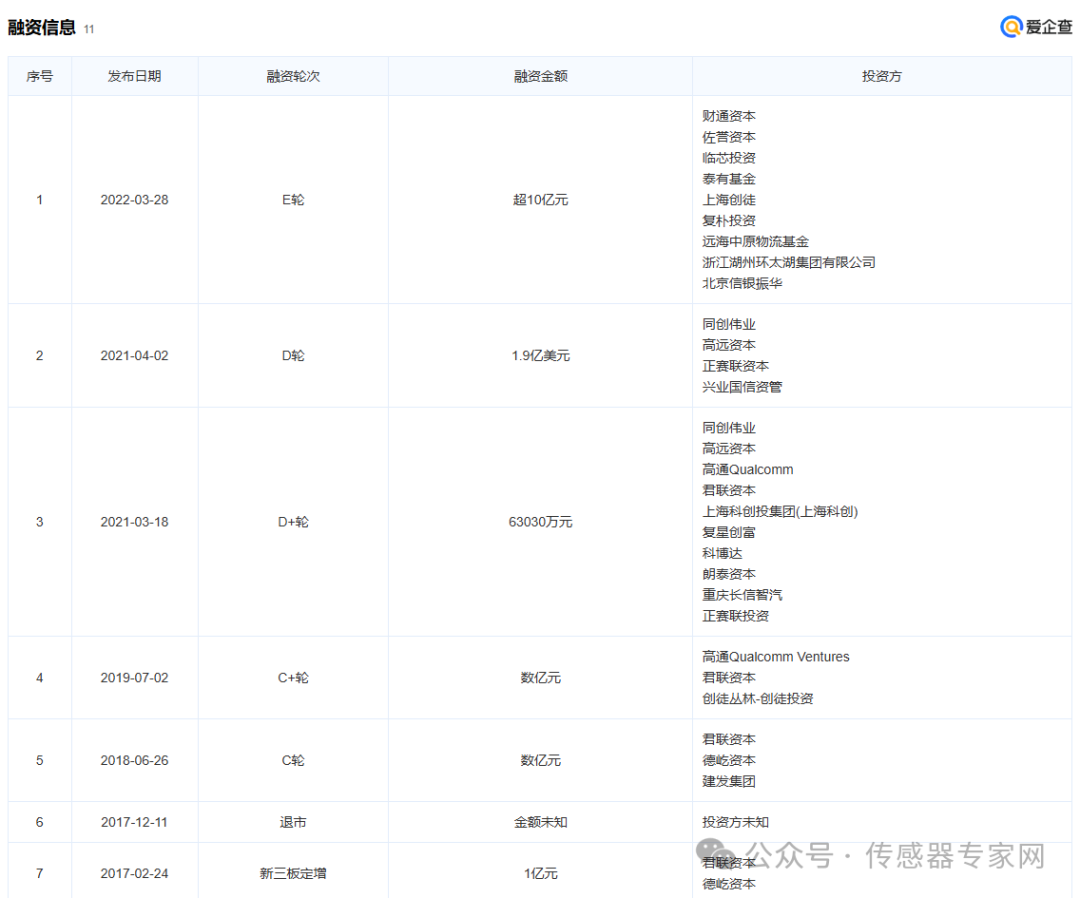Open investor 北京信银振华
Screen dimensions: 1080x898
coord(742,283)
